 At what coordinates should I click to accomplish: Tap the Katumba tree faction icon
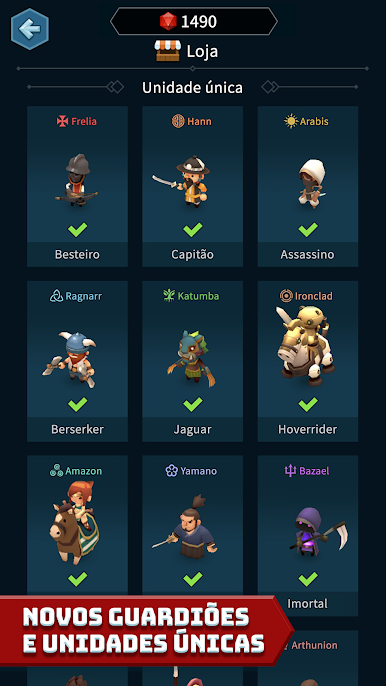coord(169,296)
